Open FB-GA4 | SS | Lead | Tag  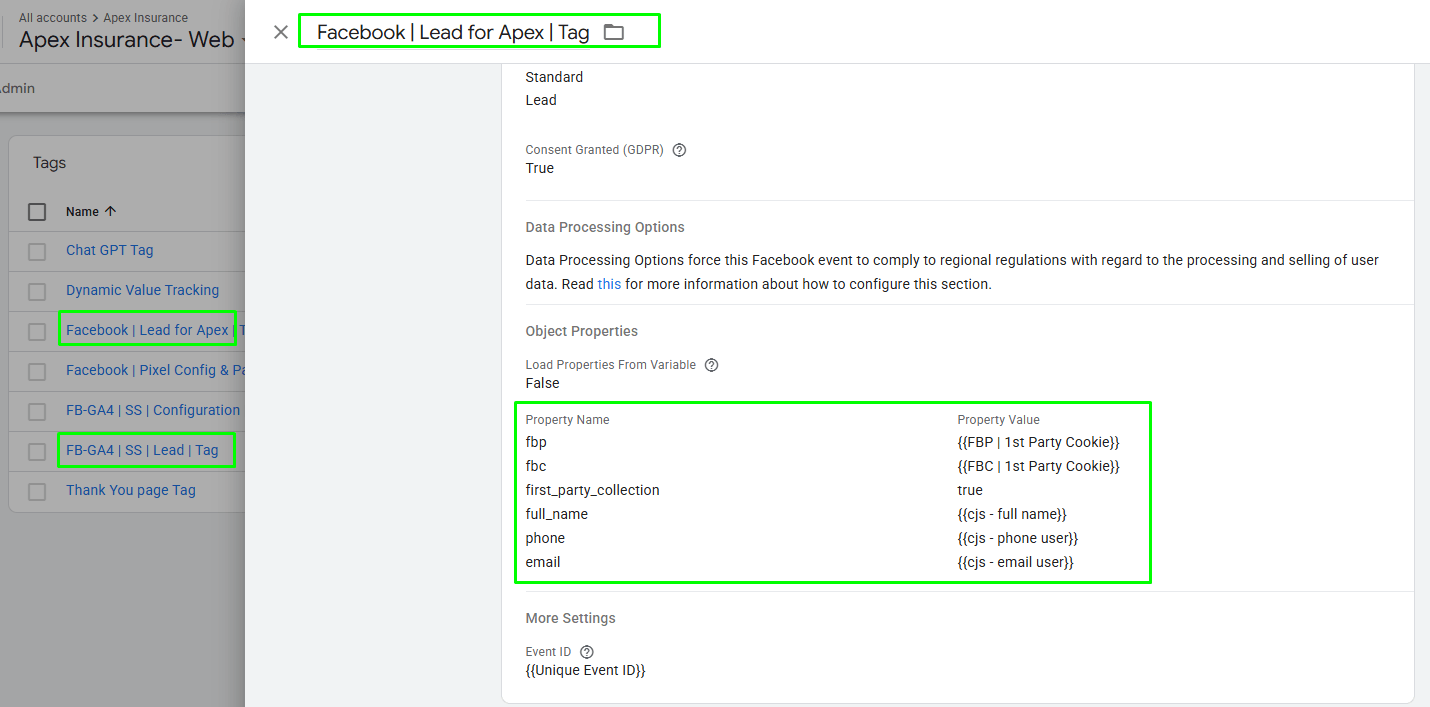pos(142,450)
